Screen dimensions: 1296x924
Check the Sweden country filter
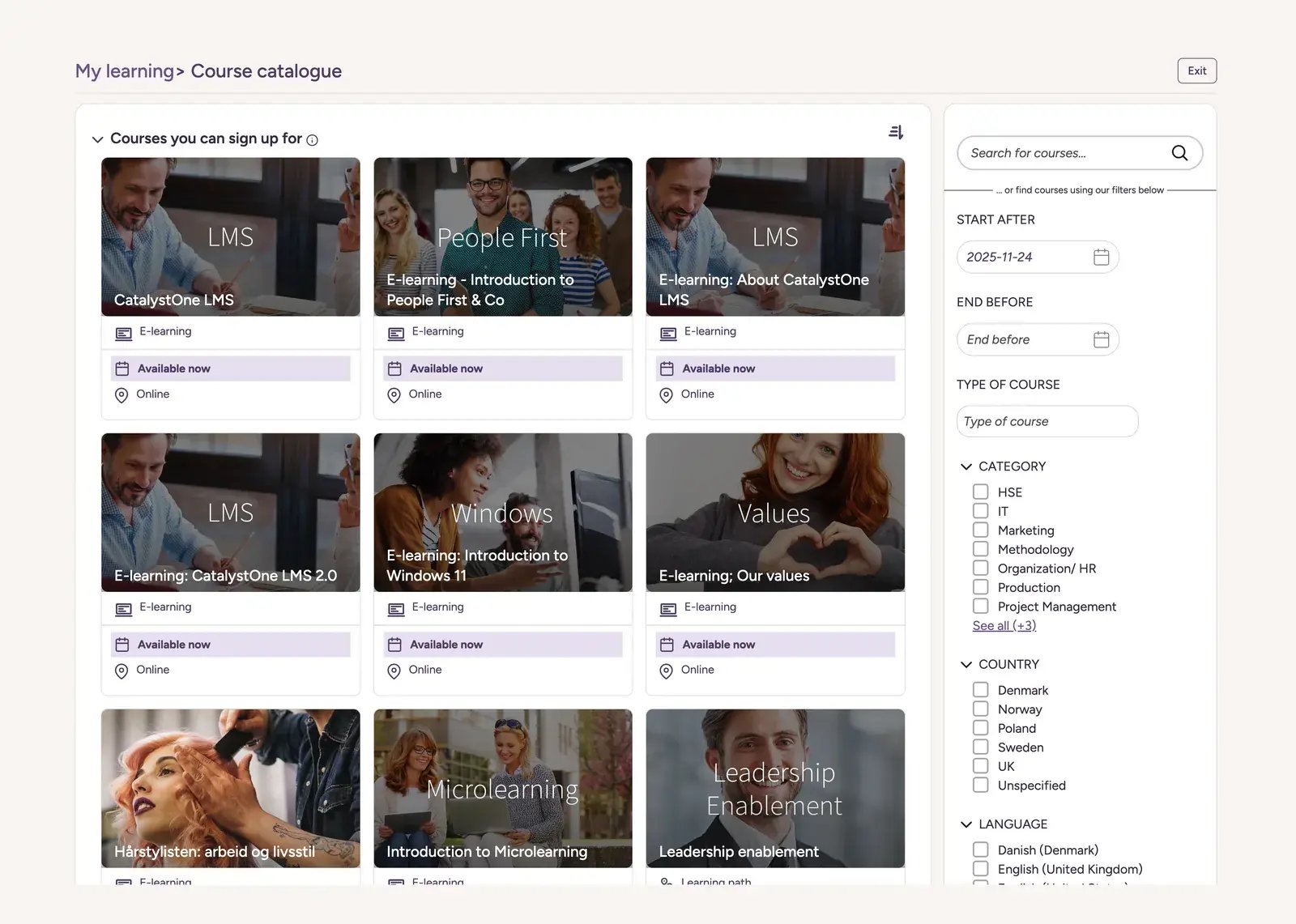(x=980, y=747)
